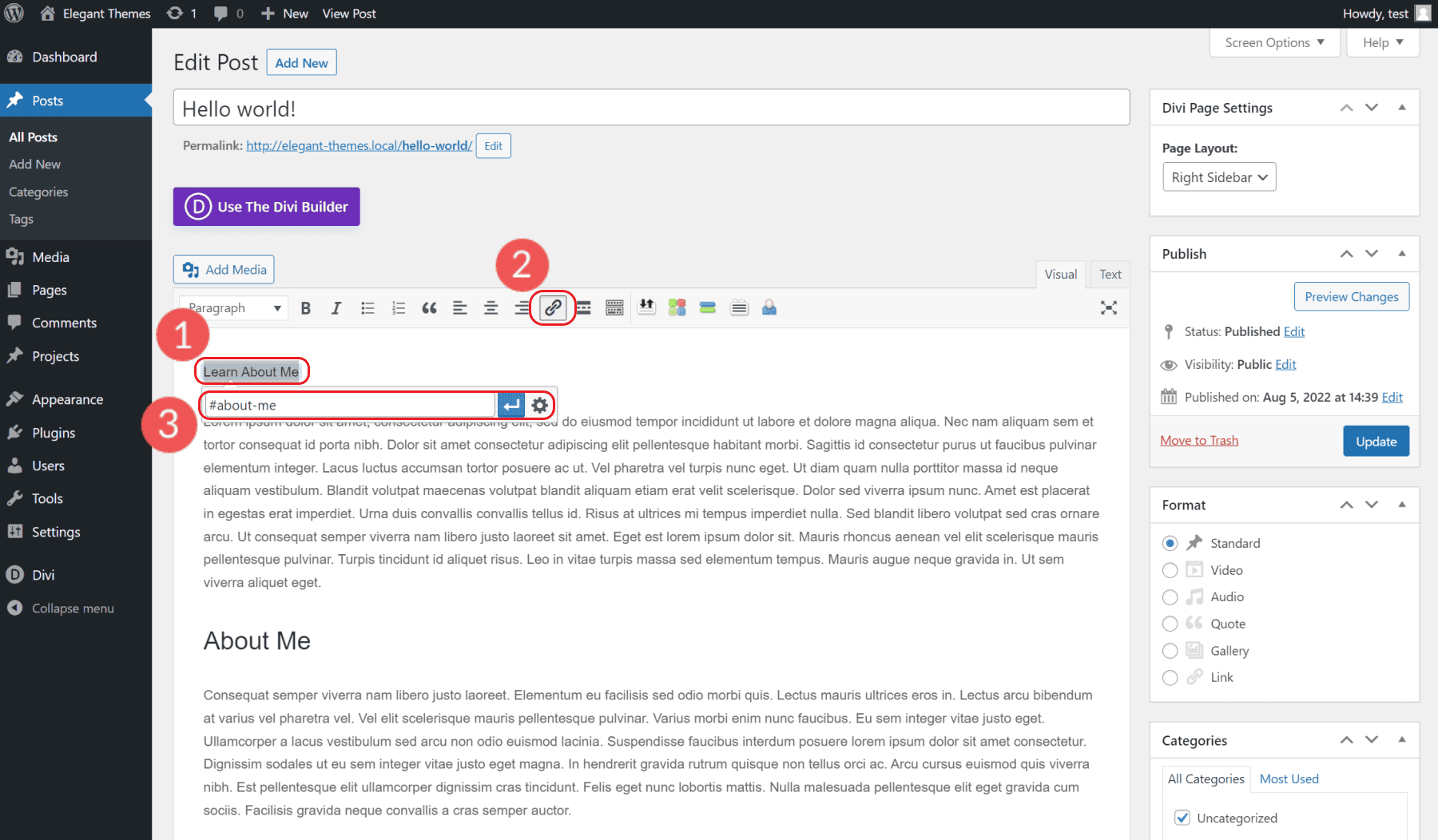Open link settings via the gear icon

coord(541,405)
